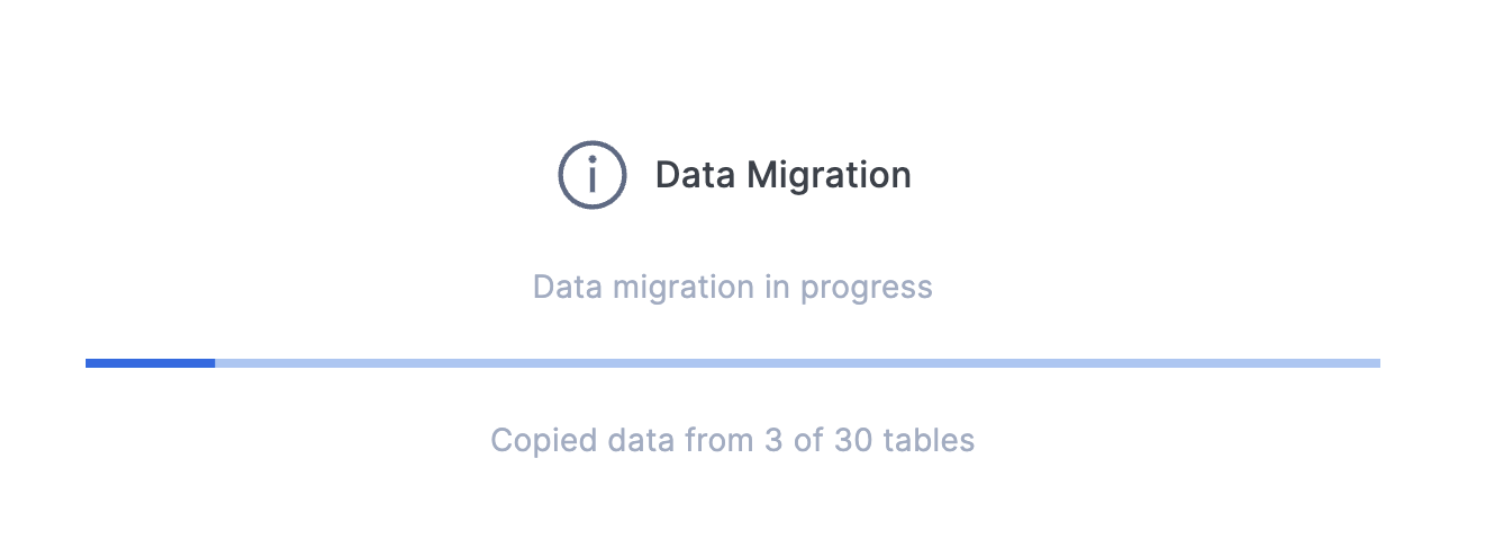Click the "Data Migration" heading
This screenshot has height=548, width=1498.
[x=782, y=175]
